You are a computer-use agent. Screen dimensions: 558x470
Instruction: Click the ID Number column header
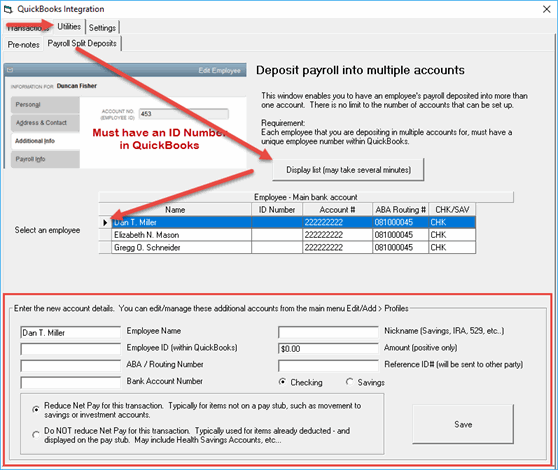[x=277, y=210]
